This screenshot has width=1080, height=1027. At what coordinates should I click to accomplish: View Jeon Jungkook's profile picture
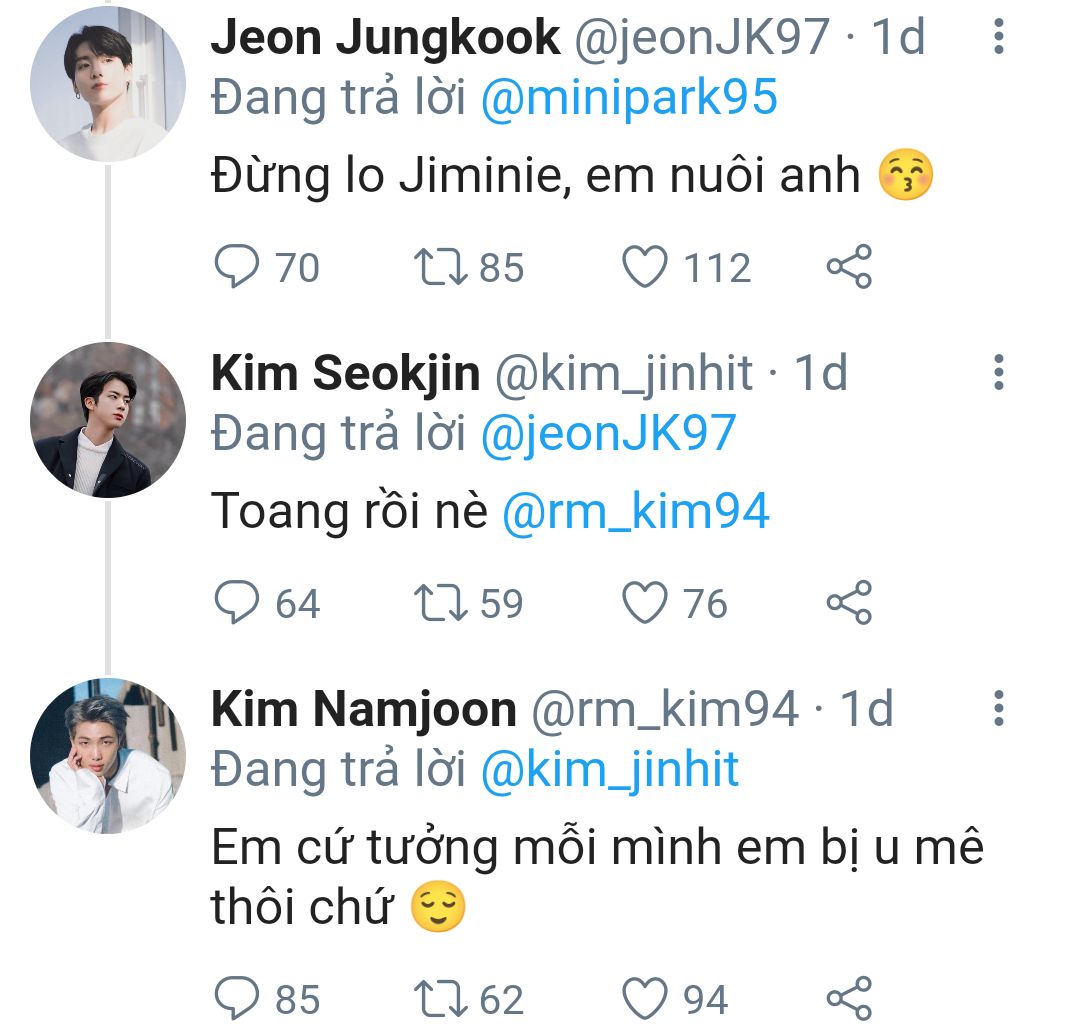(108, 83)
